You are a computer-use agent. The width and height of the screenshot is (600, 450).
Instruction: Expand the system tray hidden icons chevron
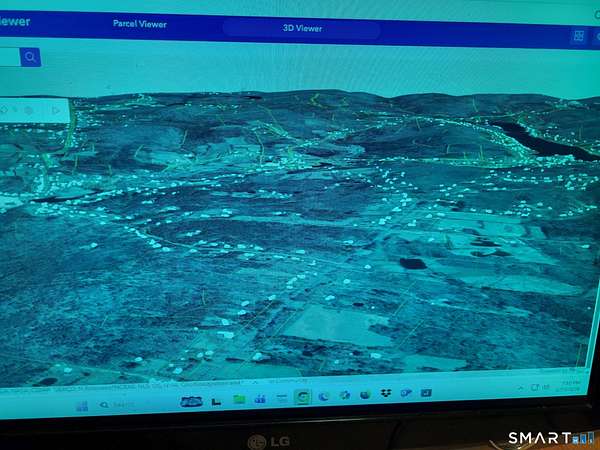[519, 388]
